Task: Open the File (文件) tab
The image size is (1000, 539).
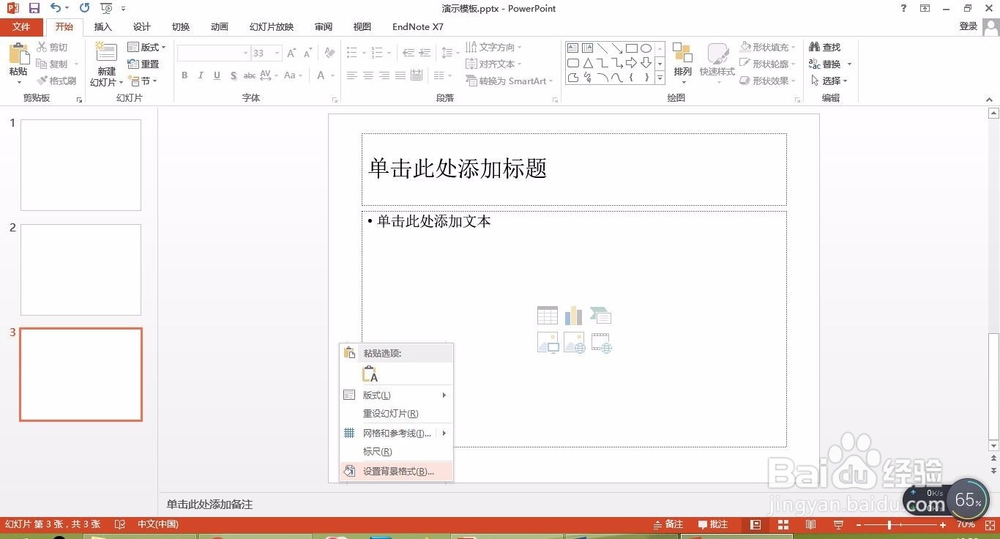Action: click(x=21, y=27)
